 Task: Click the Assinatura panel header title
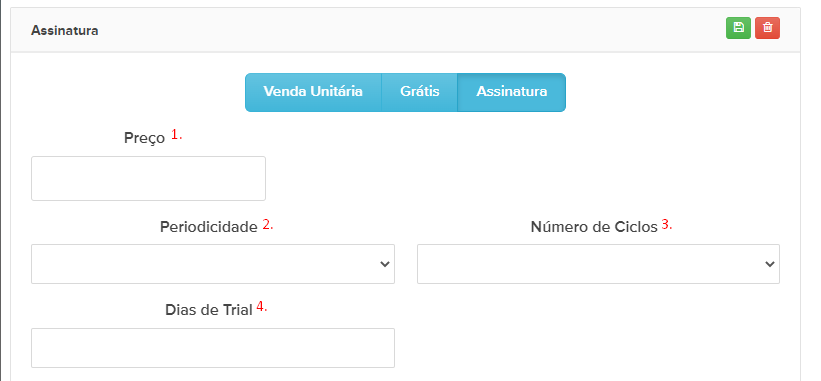pos(64,30)
